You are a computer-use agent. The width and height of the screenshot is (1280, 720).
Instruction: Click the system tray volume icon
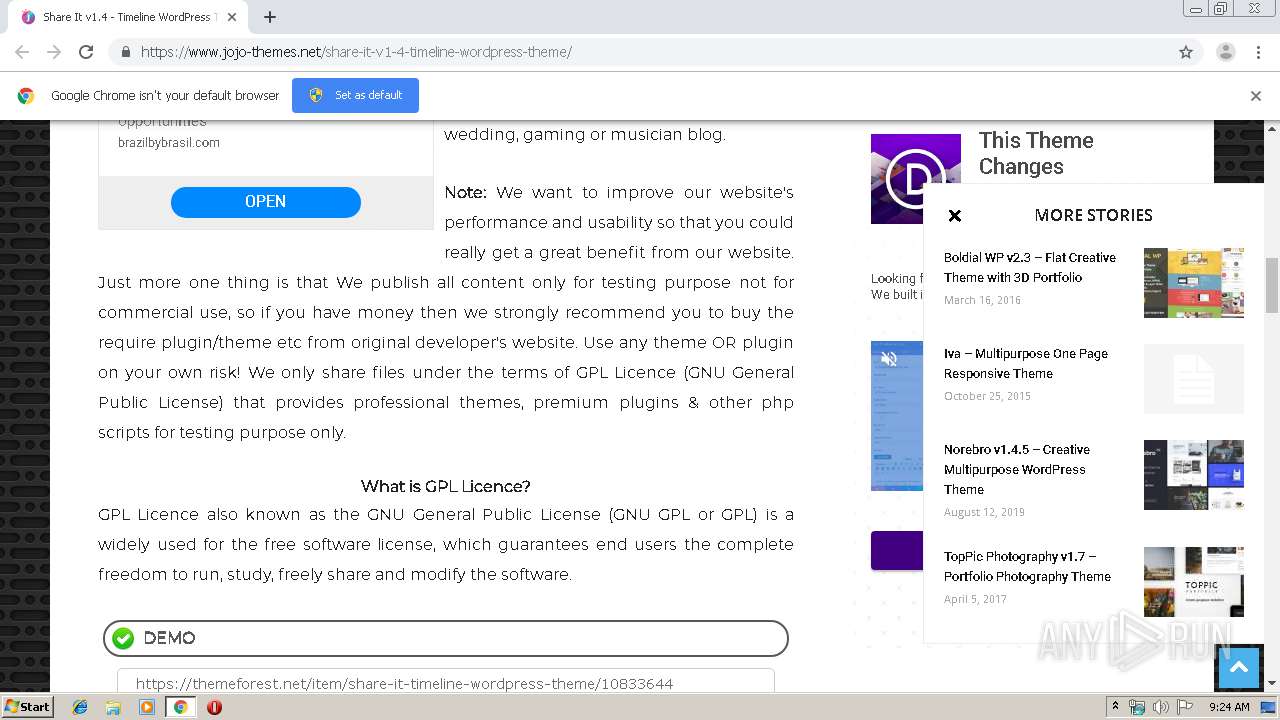[1161, 707]
